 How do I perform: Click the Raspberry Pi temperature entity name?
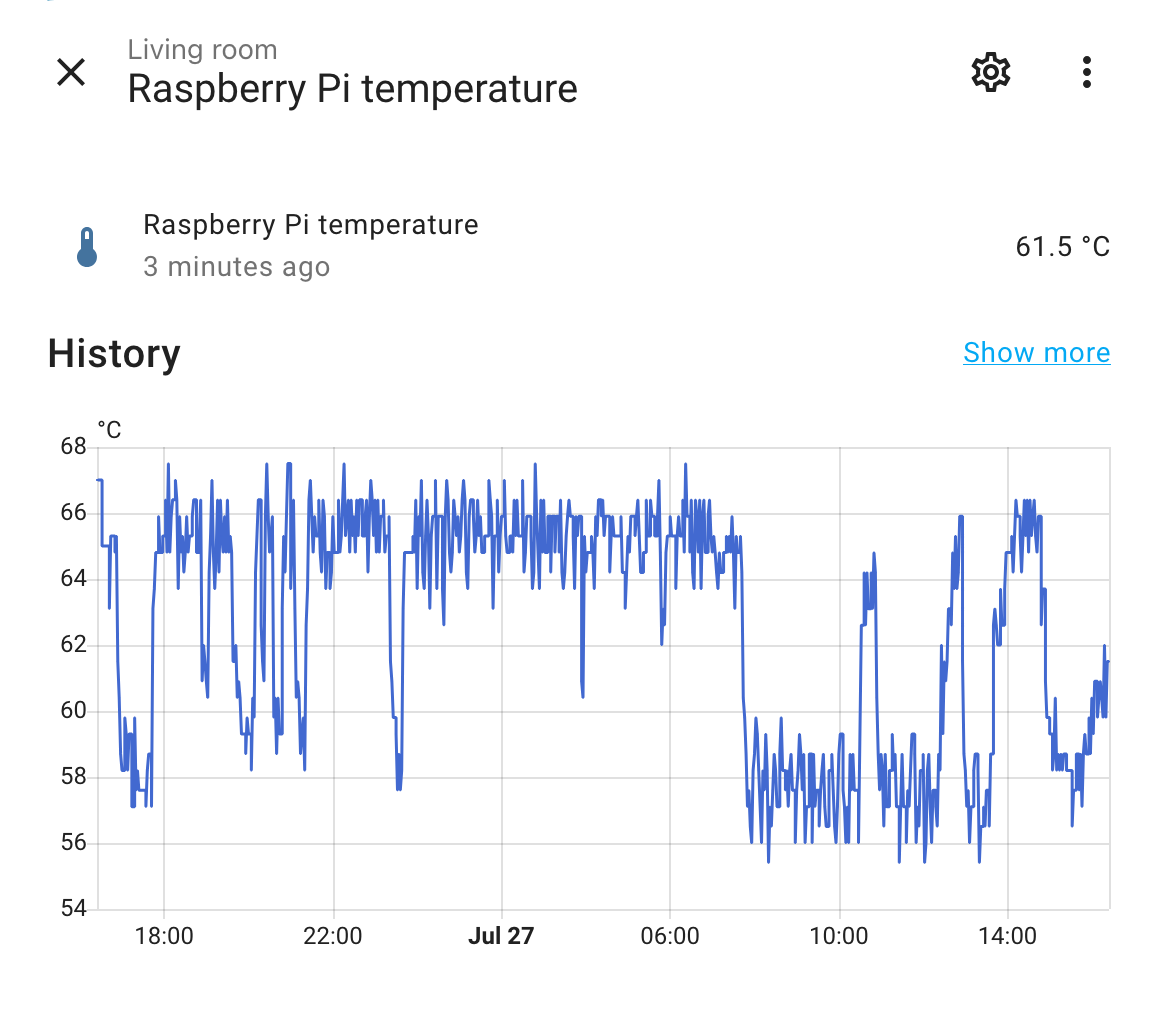pos(310,225)
